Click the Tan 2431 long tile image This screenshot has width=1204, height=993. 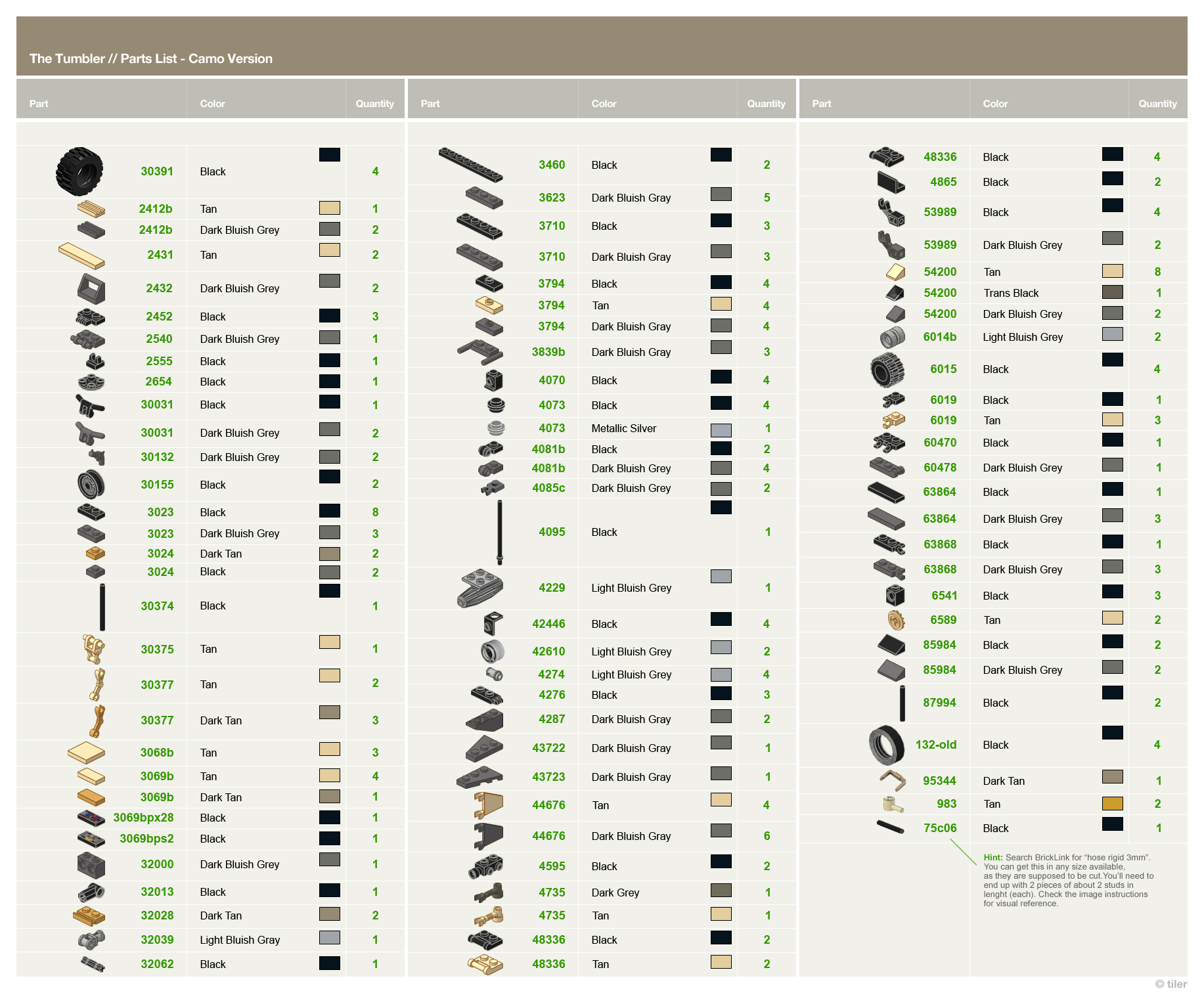coord(81,255)
